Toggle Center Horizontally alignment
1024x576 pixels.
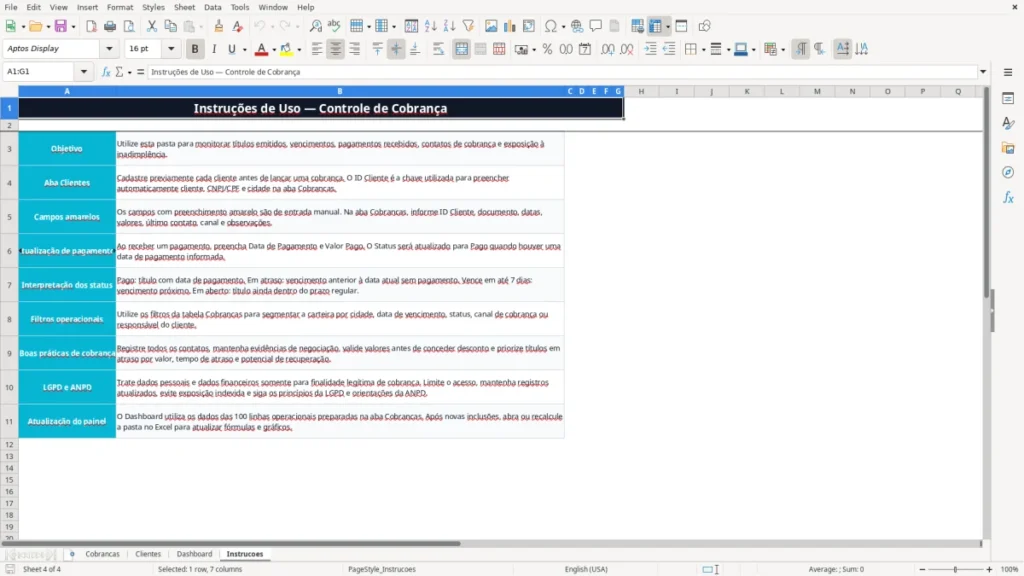[336, 49]
